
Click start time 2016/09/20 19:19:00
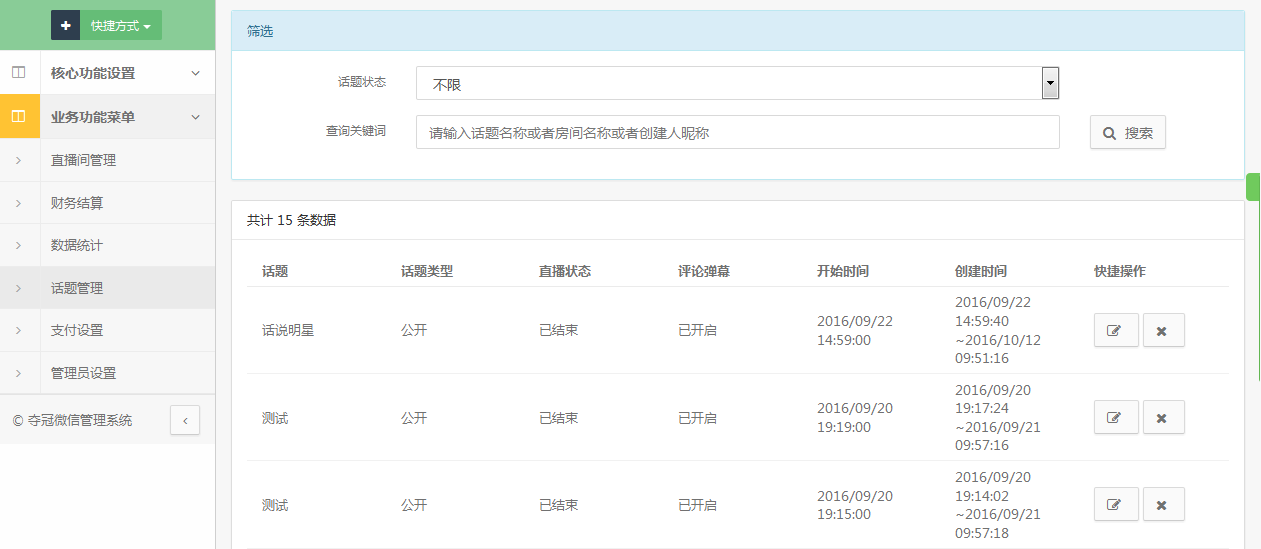point(855,417)
